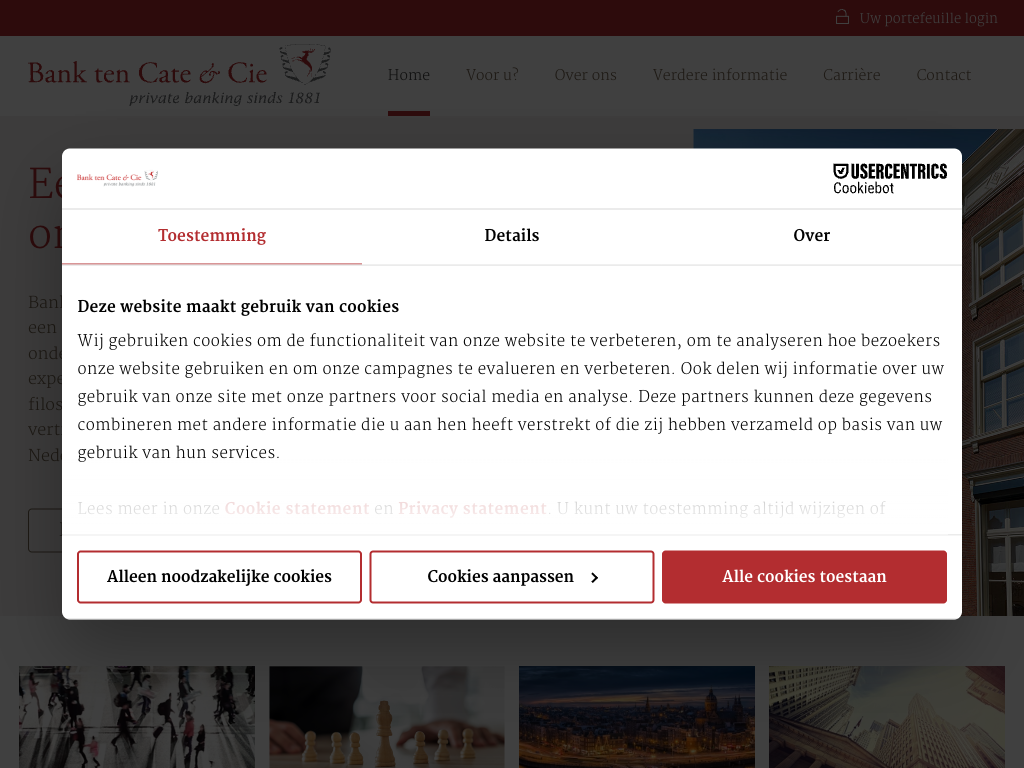This screenshot has width=1024, height=768.
Task: Click the Bank ten Cate & Cie header logo
Action: (x=180, y=76)
